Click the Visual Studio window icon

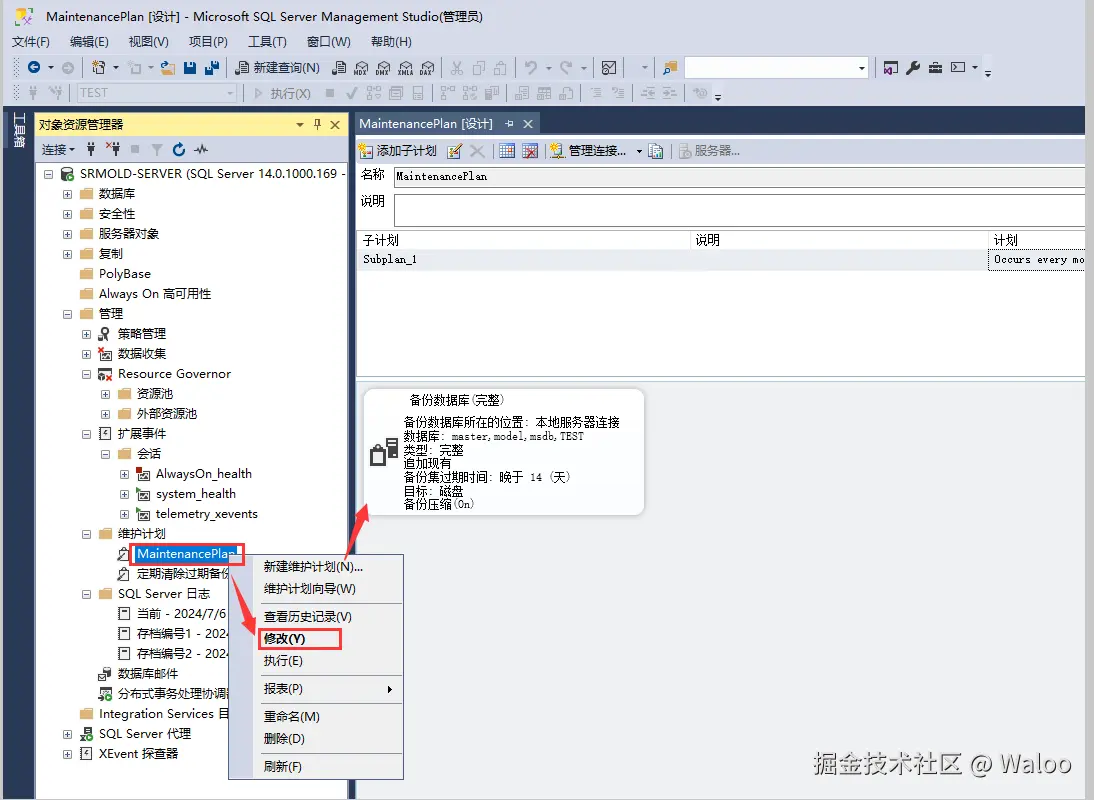tap(890, 68)
